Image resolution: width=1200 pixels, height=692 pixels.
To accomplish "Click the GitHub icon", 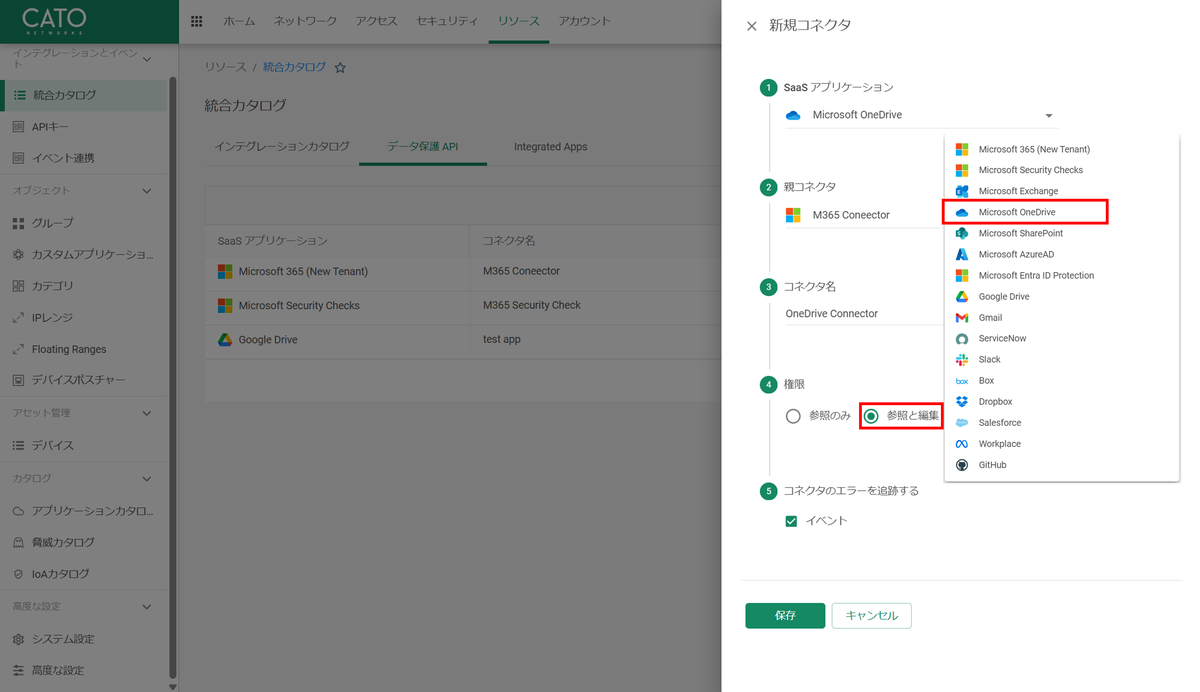I will click(x=962, y=465).
